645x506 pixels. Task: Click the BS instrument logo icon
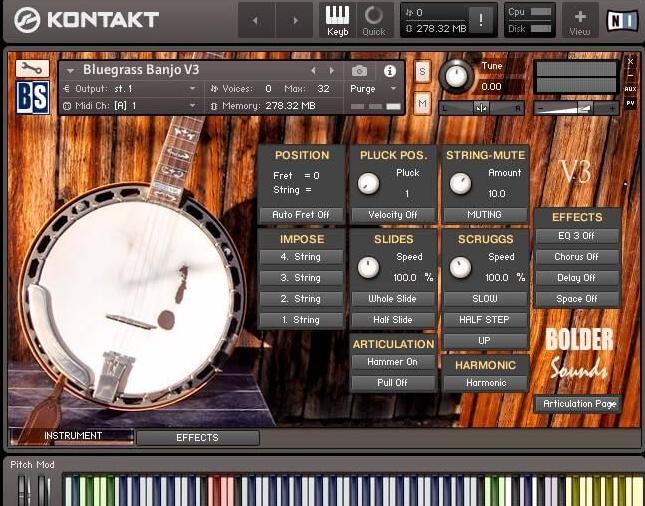33,97
